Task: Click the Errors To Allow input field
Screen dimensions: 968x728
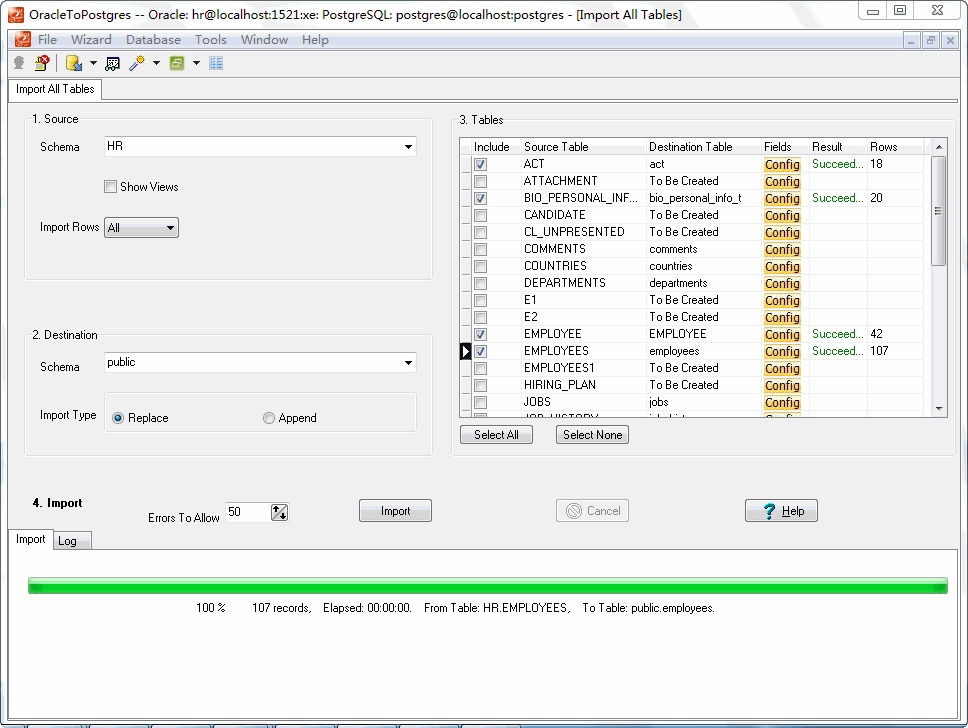Action: tap(248, 512)
